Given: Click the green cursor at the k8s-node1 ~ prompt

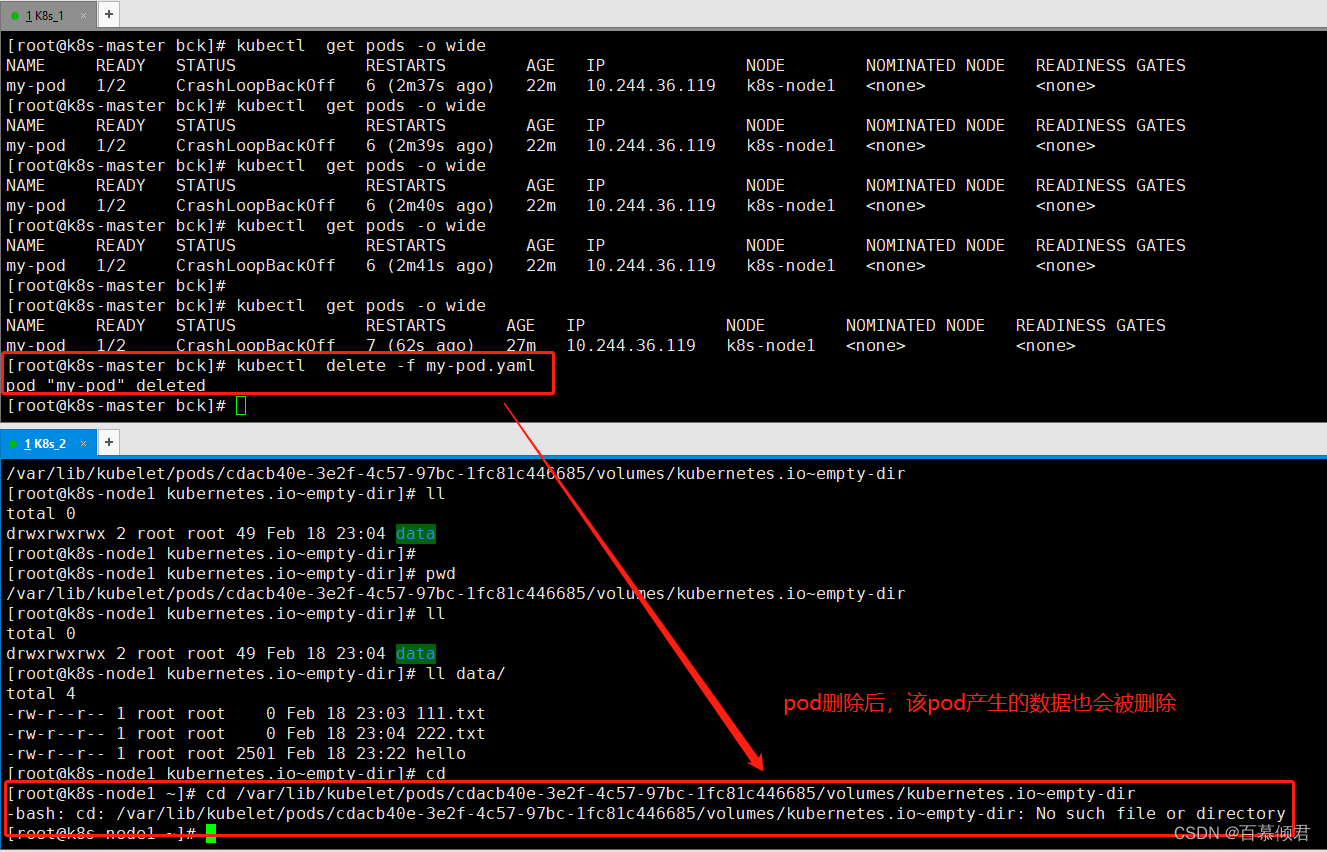Looking at the screenshot, I should point(211,833).
